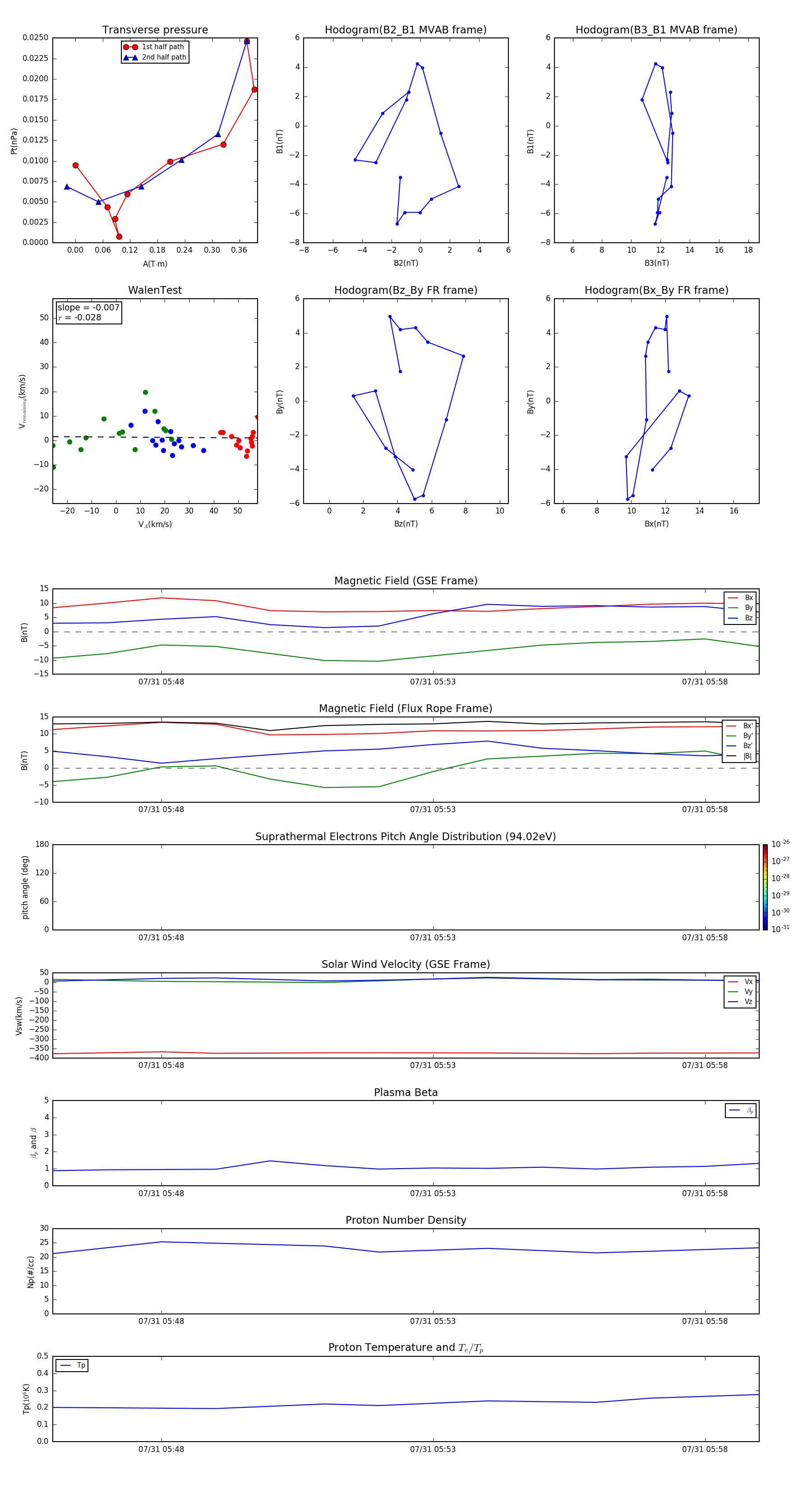The image size is (812, 1489).
Task: Select Bx in the GSE magnetic field legend
Action: [x=741, y=598]
